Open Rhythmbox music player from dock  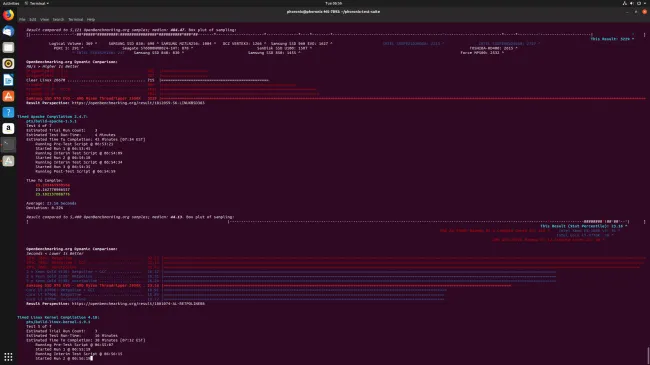[8, 63]
